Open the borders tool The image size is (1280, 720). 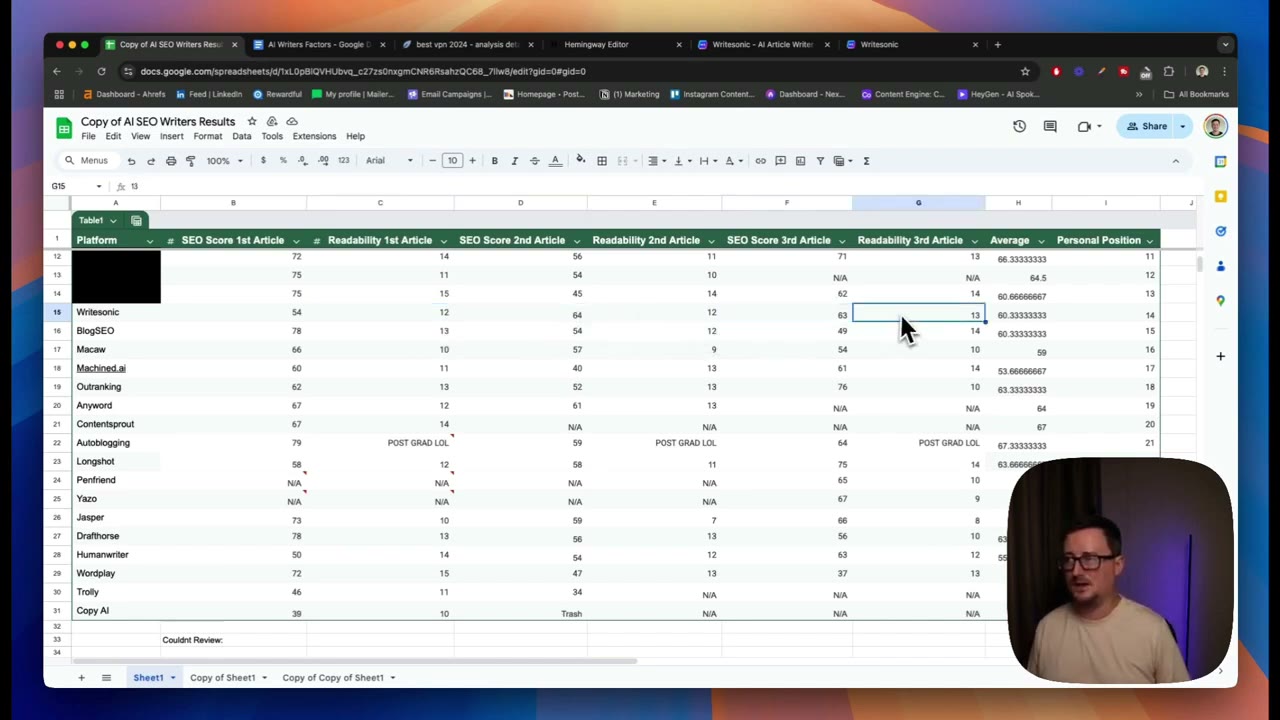[602, 161]
